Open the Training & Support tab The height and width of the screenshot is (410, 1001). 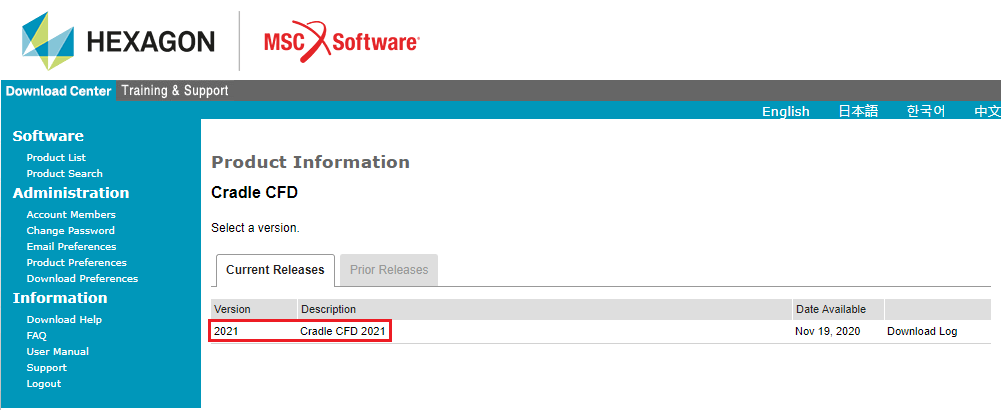click(174, 91)
